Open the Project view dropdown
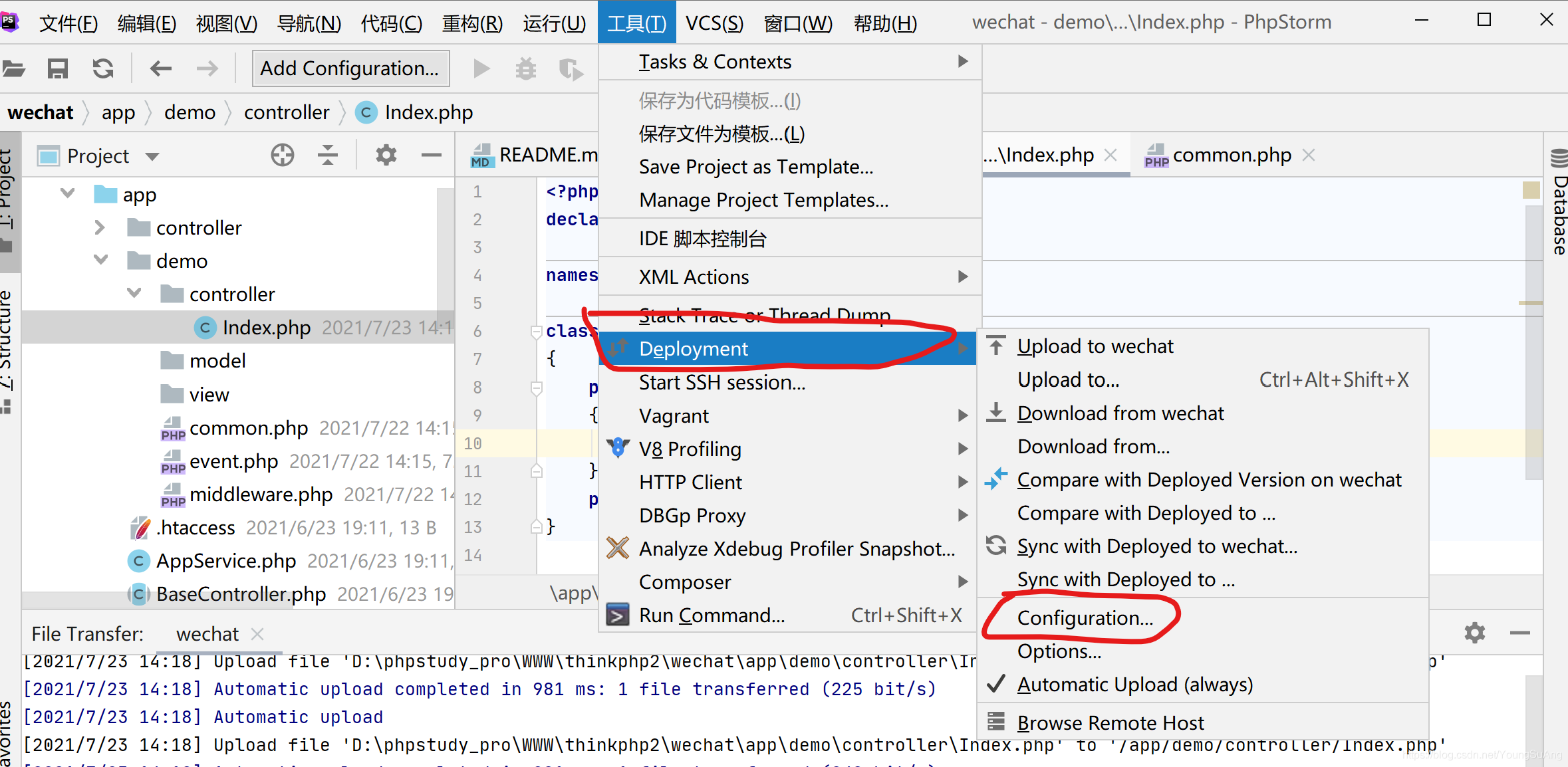The width and height of the screenshot is (1568, 767). 152,155
